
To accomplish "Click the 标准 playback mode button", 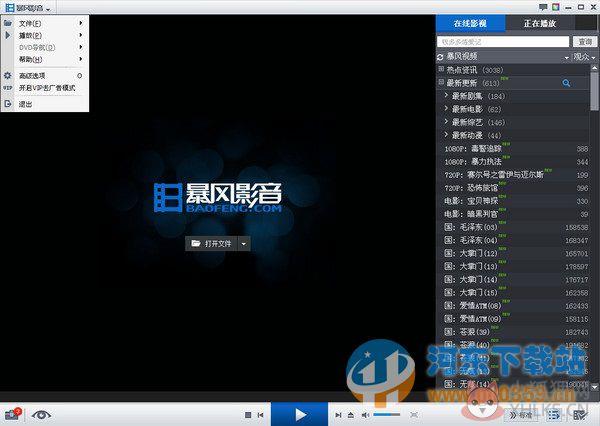I will [x=522, y=415].
